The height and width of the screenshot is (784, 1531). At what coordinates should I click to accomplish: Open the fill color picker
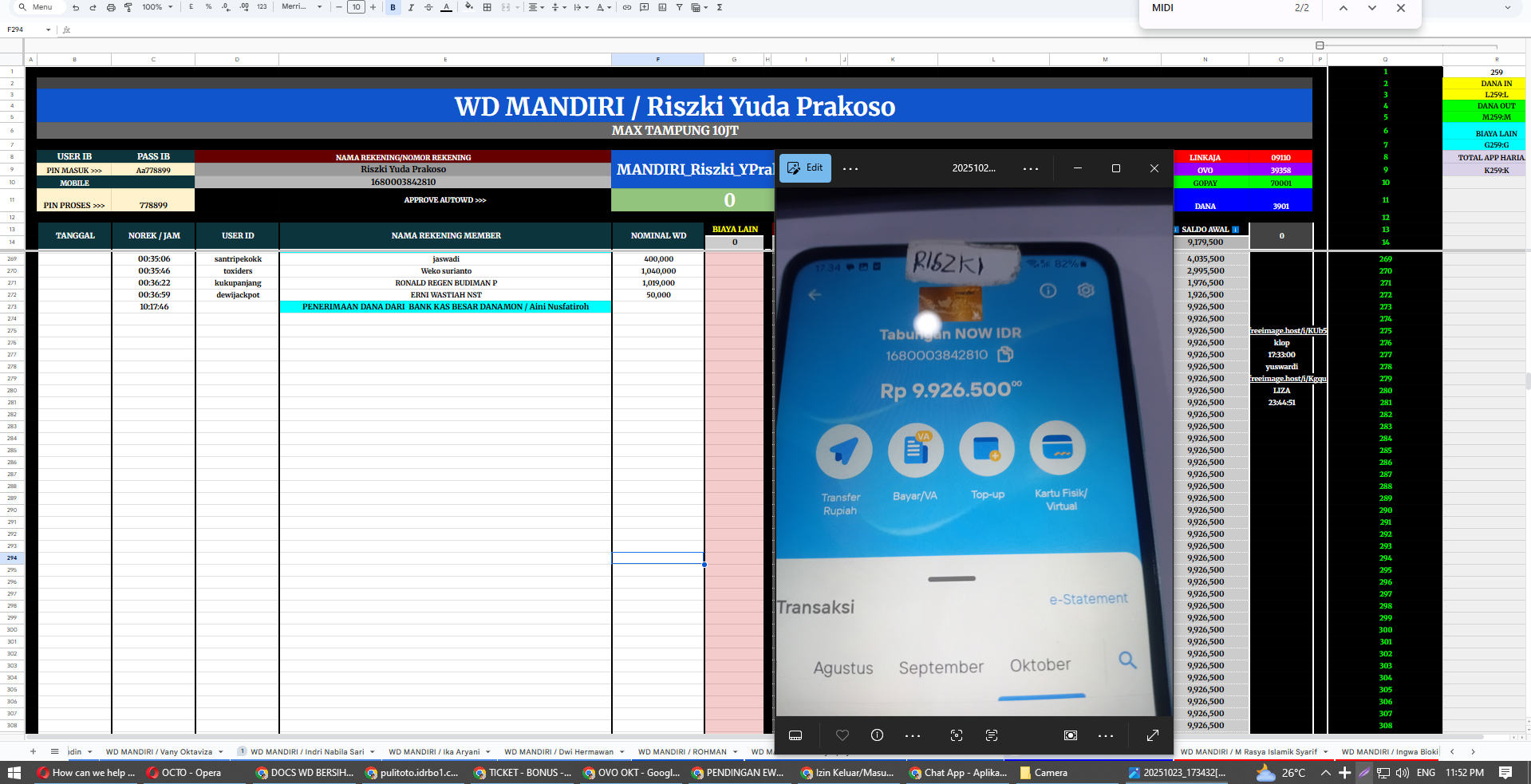pyautogui.click(x=469, y=7)
